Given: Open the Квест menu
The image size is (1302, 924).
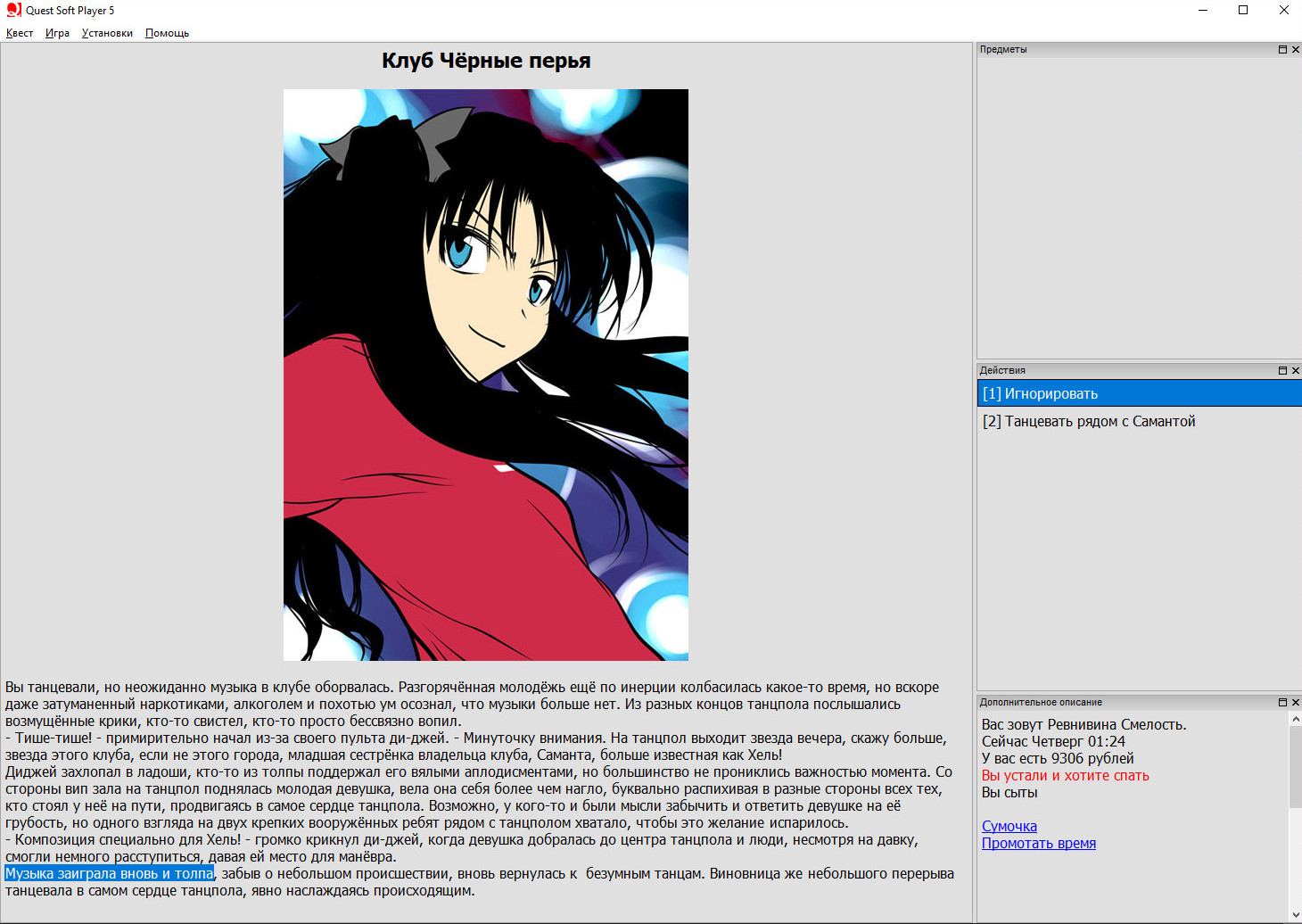Looking at the screenshot, I should pyautogui.click(x=20, y=33).
